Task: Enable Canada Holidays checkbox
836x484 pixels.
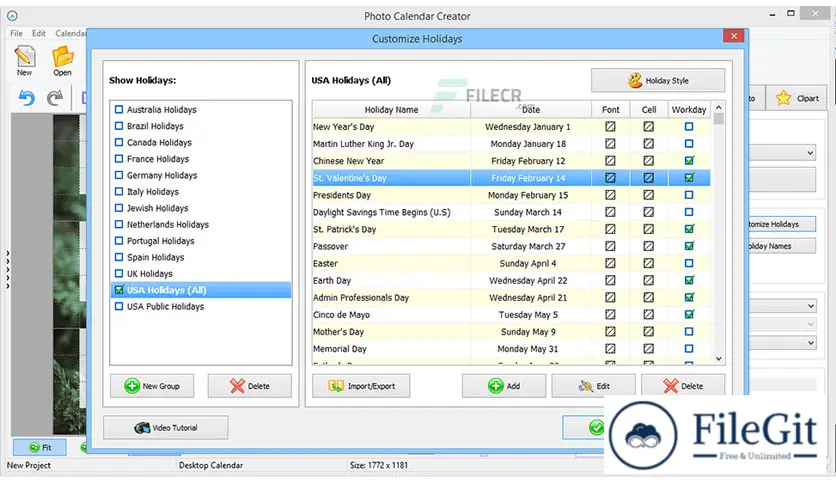Action: (x=119, y=142)
